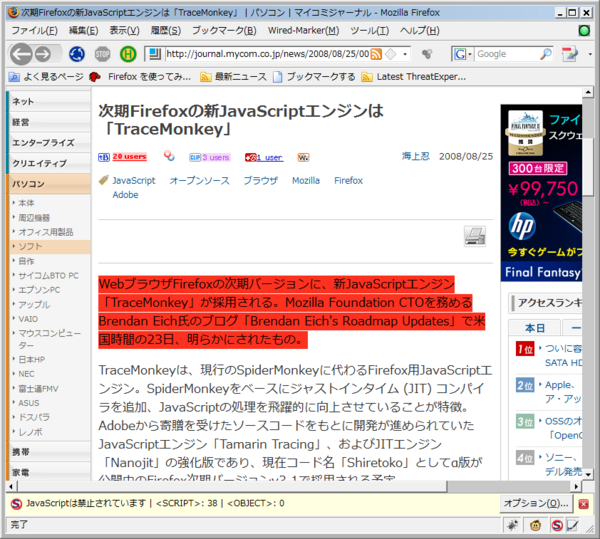This screenshot has width=600, height=539.
Task: Select the ネット sidebar category
Action: tap(49, 101)
